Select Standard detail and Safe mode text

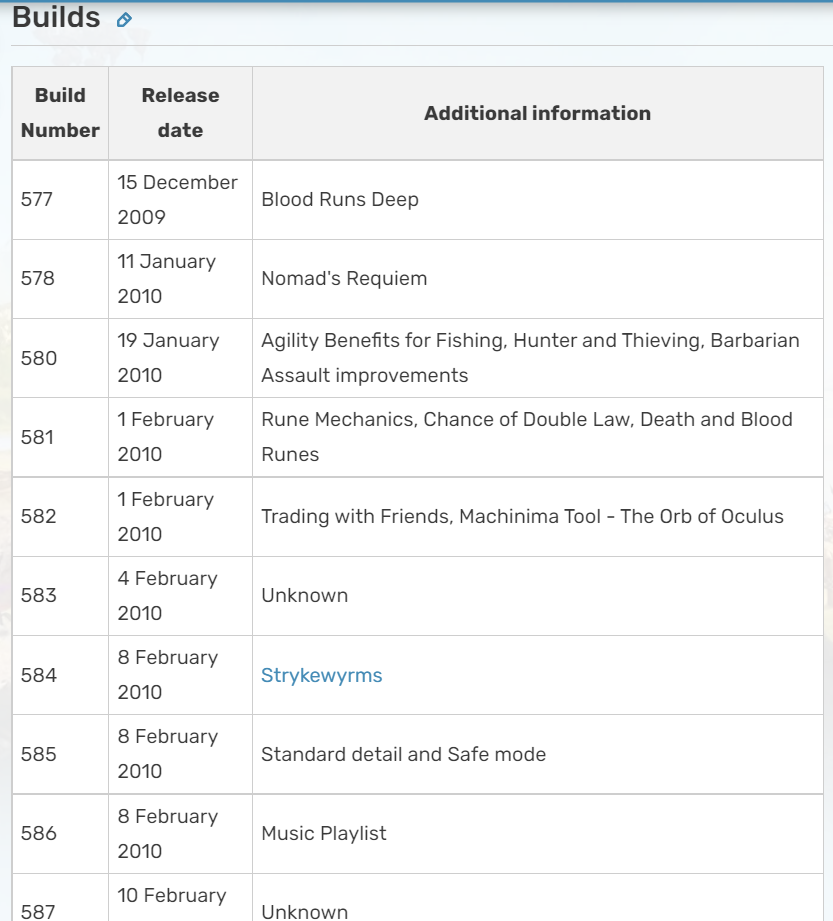pos(404,754)
